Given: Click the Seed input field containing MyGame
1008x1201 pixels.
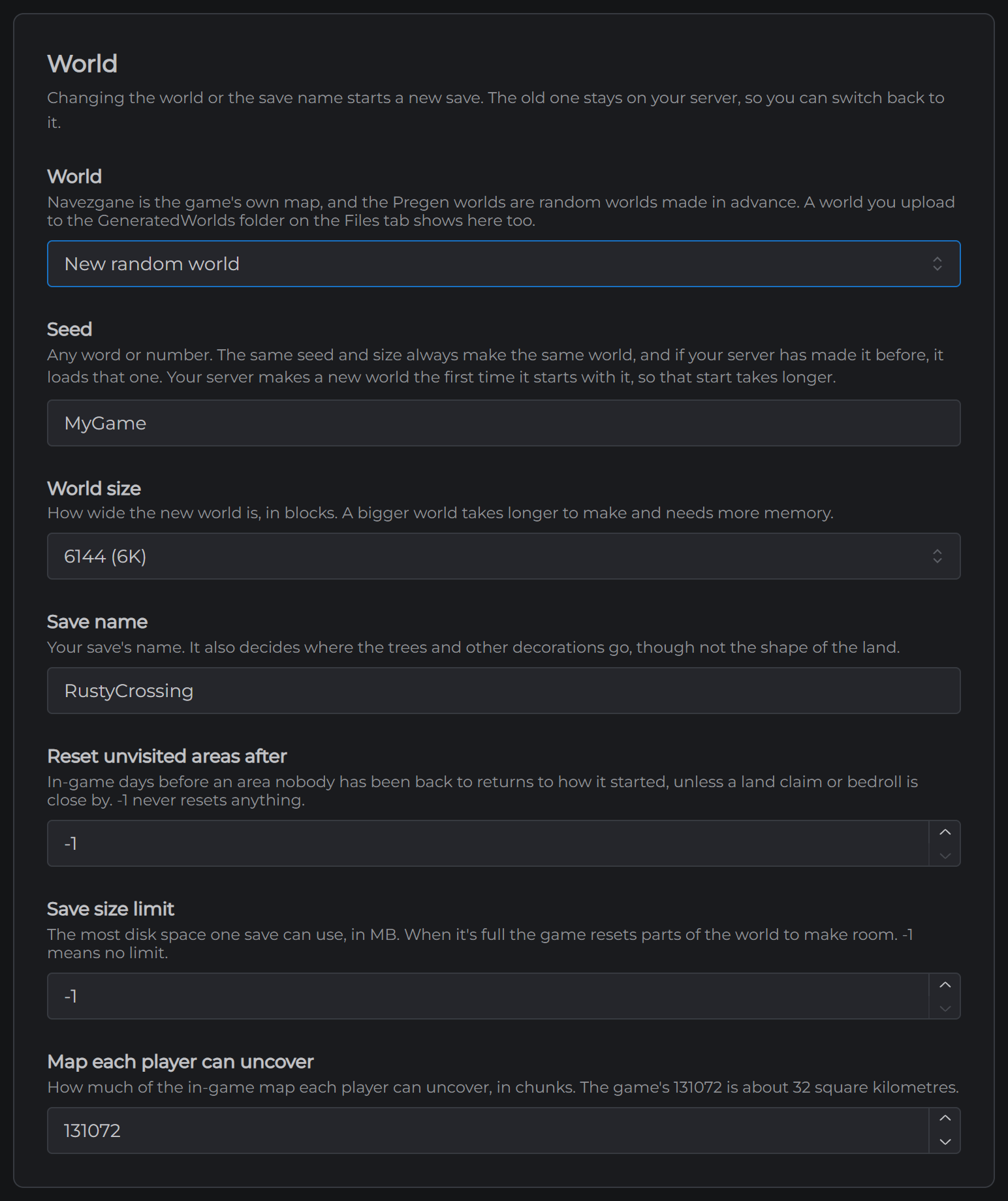Looking at the screenshot, I should click(503, 423).
